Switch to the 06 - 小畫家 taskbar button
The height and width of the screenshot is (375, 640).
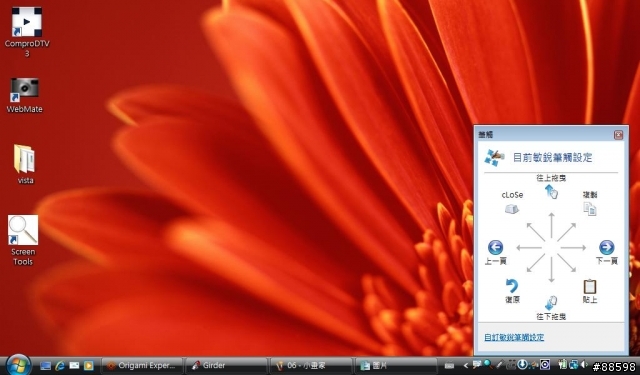311,365
